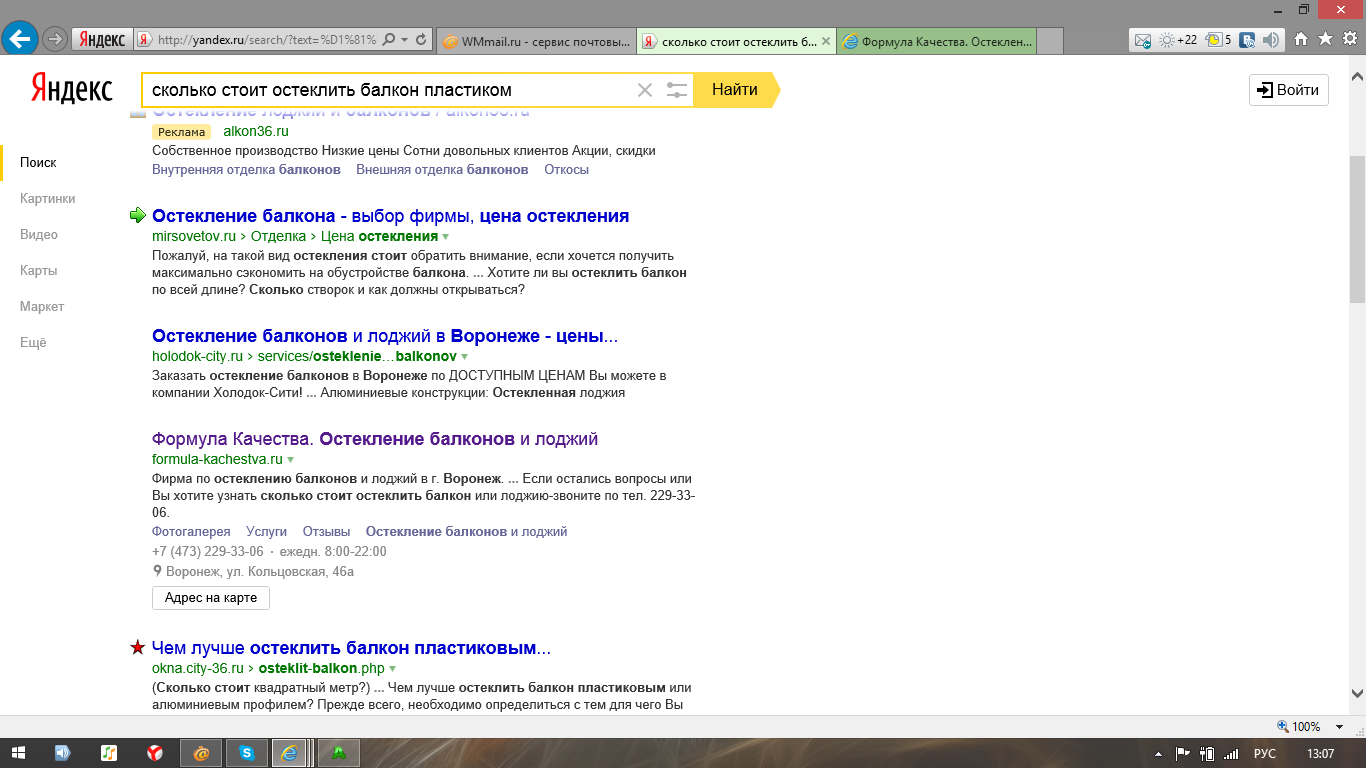Open 'Чем лучше остеклить балкон пластиковым' result
Viewport: 1366px width, 768px height.
pos(351,648)
